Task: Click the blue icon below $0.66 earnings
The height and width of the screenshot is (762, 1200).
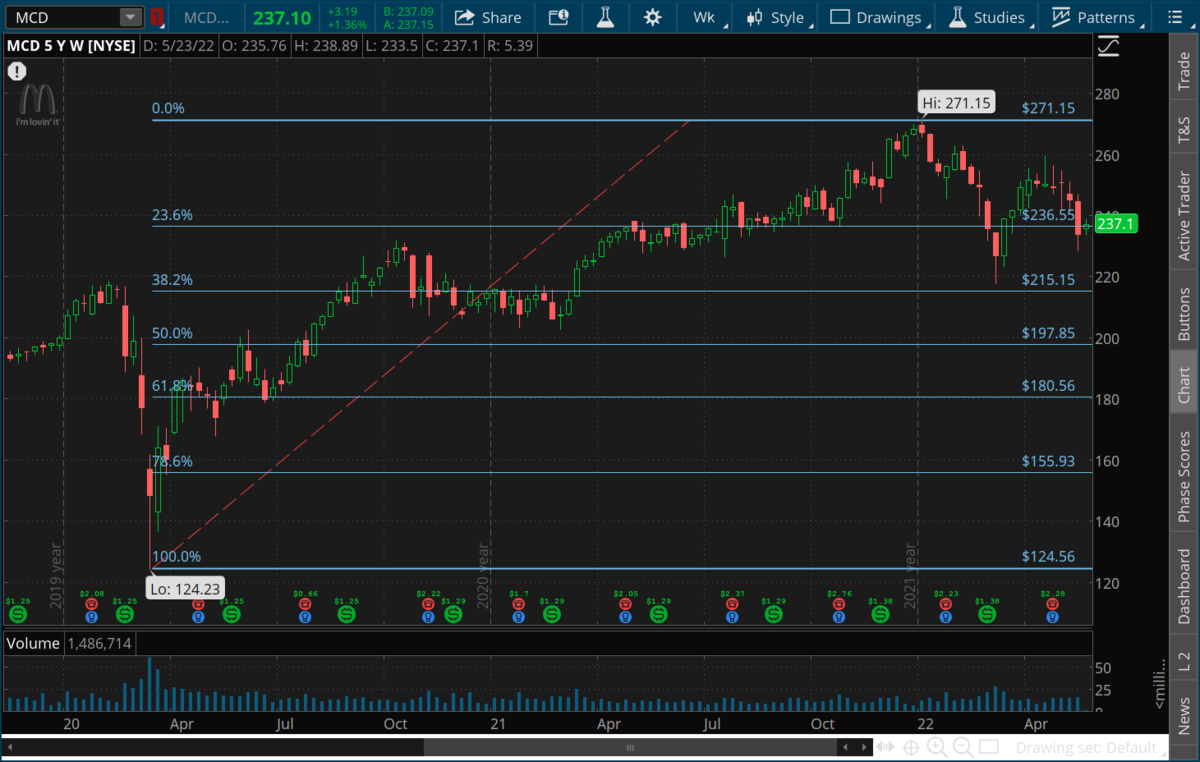Action: pos(306,617)
